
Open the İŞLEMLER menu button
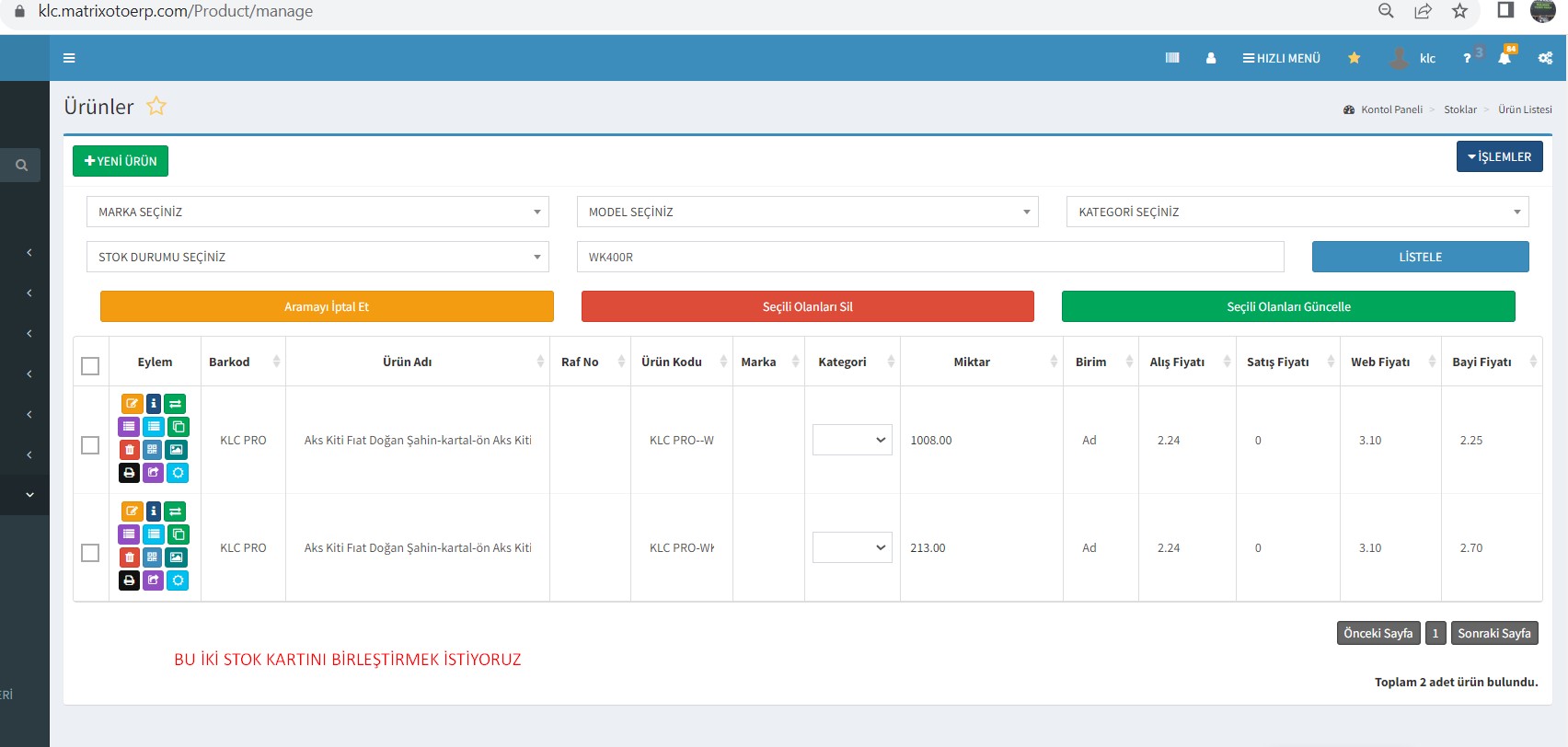coord(1499,157)
